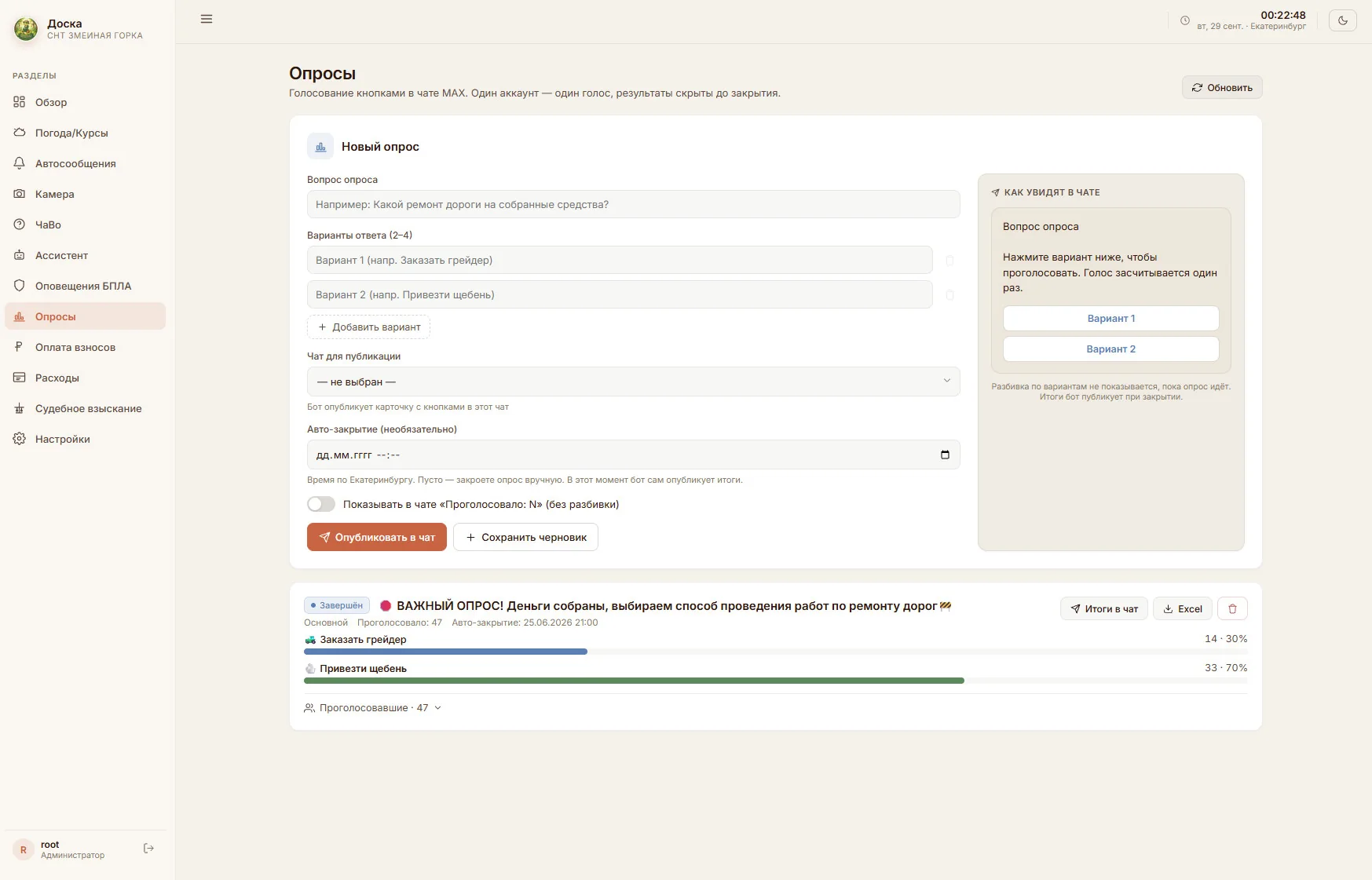Click the СНТ Змеиная Горка logo

click(26, 29)
